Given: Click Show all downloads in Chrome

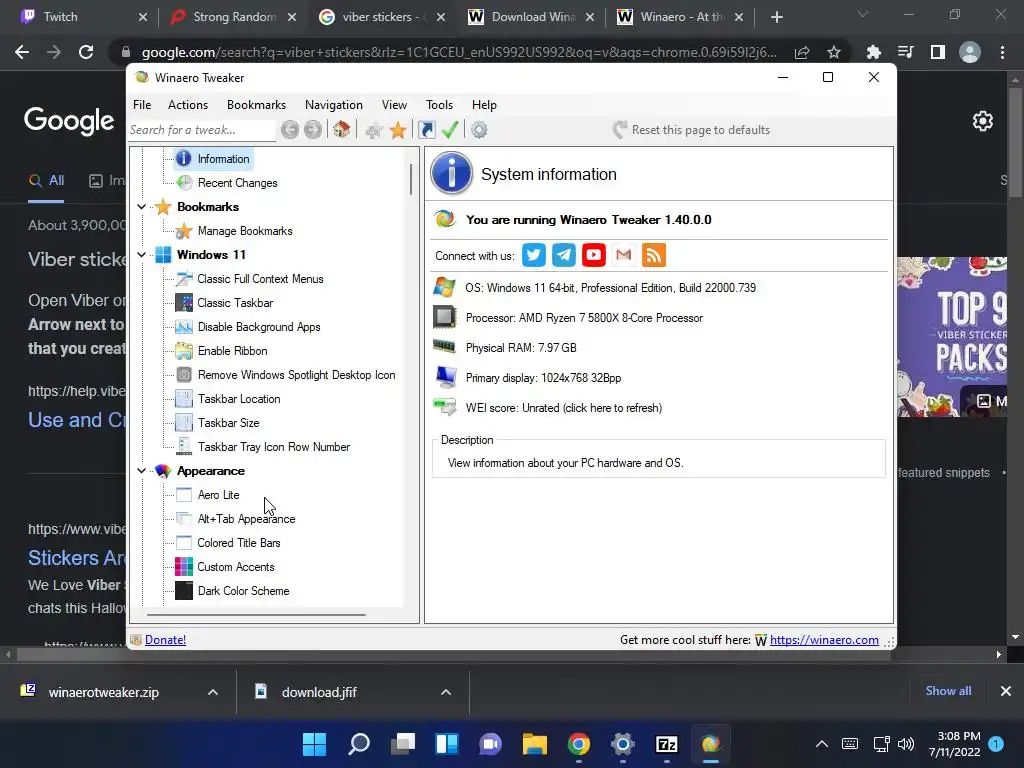Looking at the screenshot, I should [x=948, y=691].
